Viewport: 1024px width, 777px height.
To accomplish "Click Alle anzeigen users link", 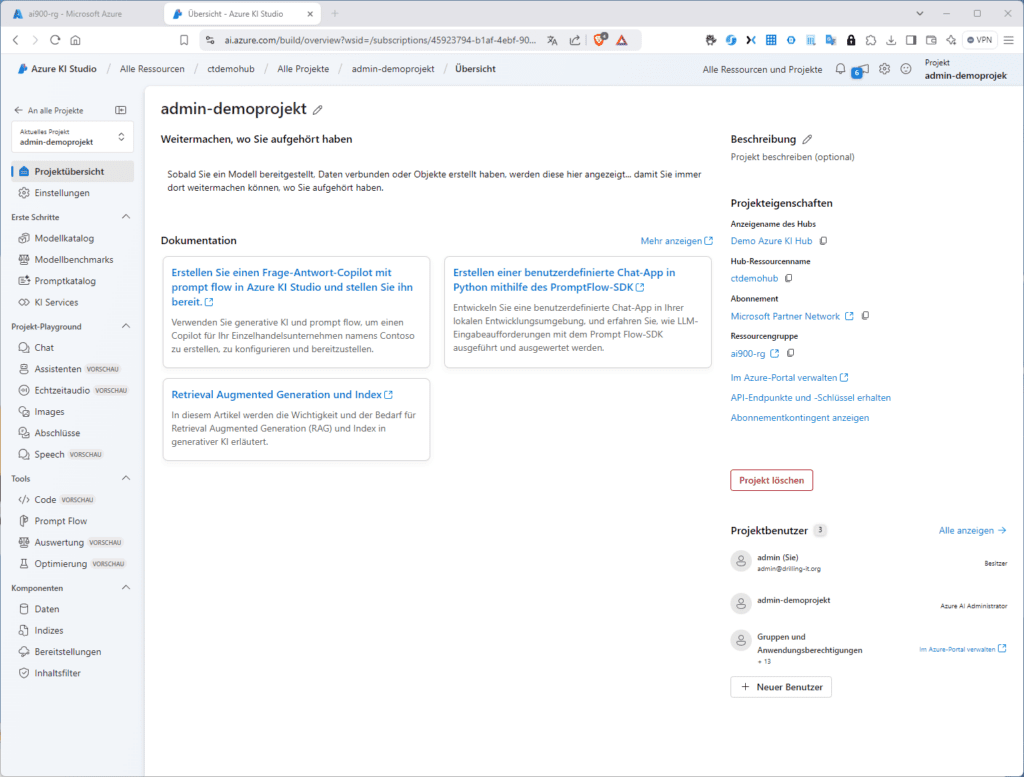I will (972, 530).
